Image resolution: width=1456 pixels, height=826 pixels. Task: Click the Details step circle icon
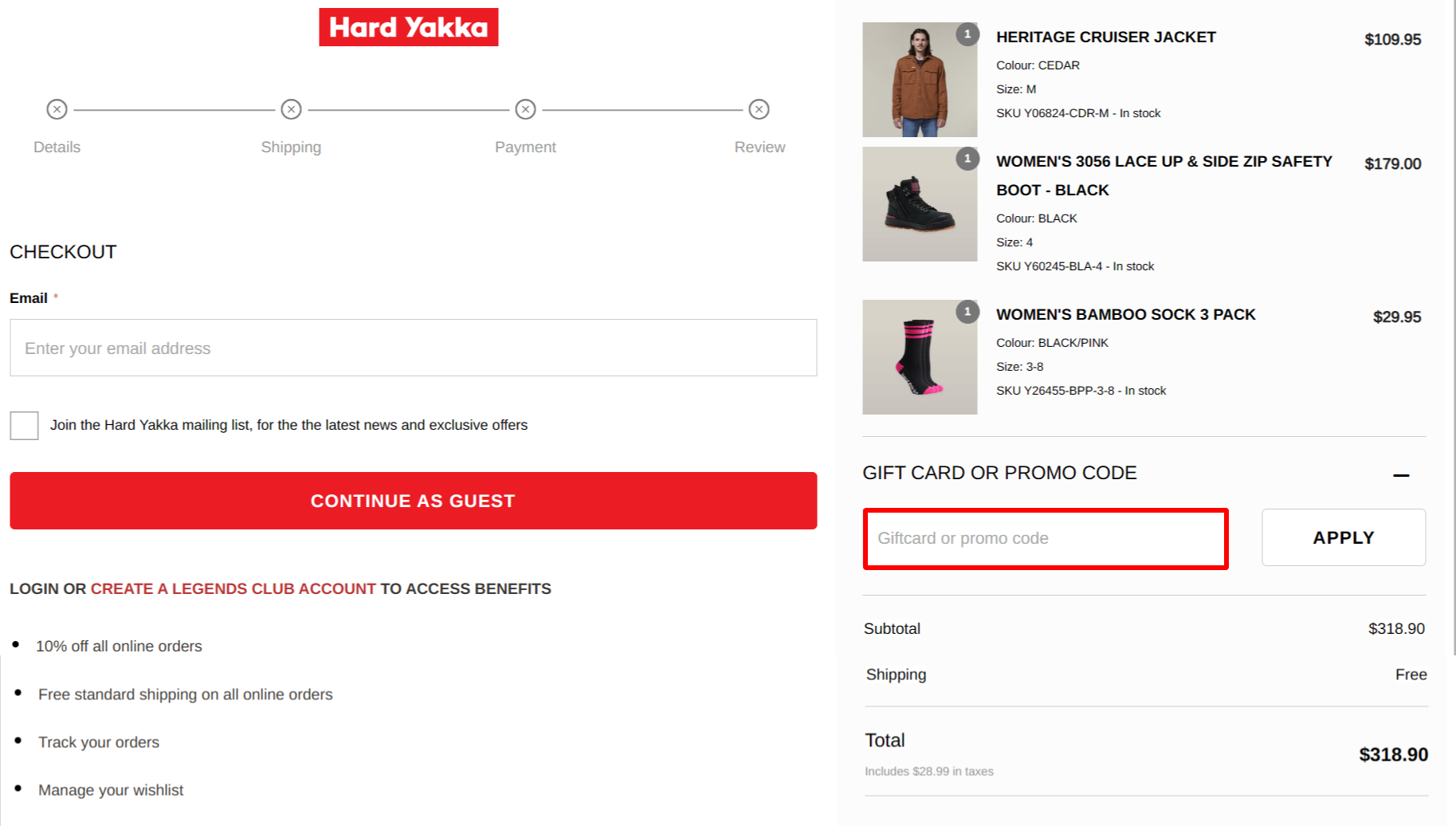(x=56, y=109)
